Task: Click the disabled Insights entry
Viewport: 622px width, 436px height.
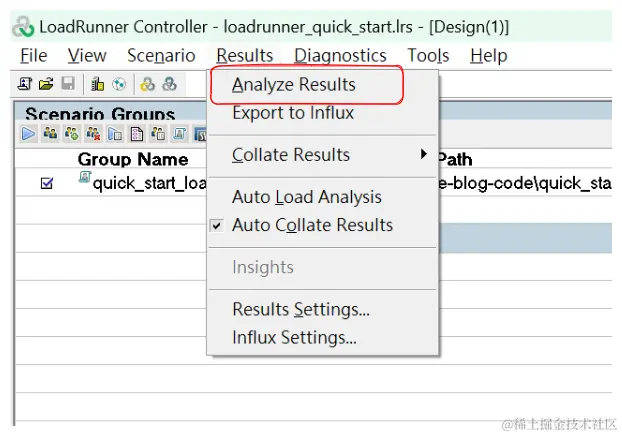Action: (263, 267)
